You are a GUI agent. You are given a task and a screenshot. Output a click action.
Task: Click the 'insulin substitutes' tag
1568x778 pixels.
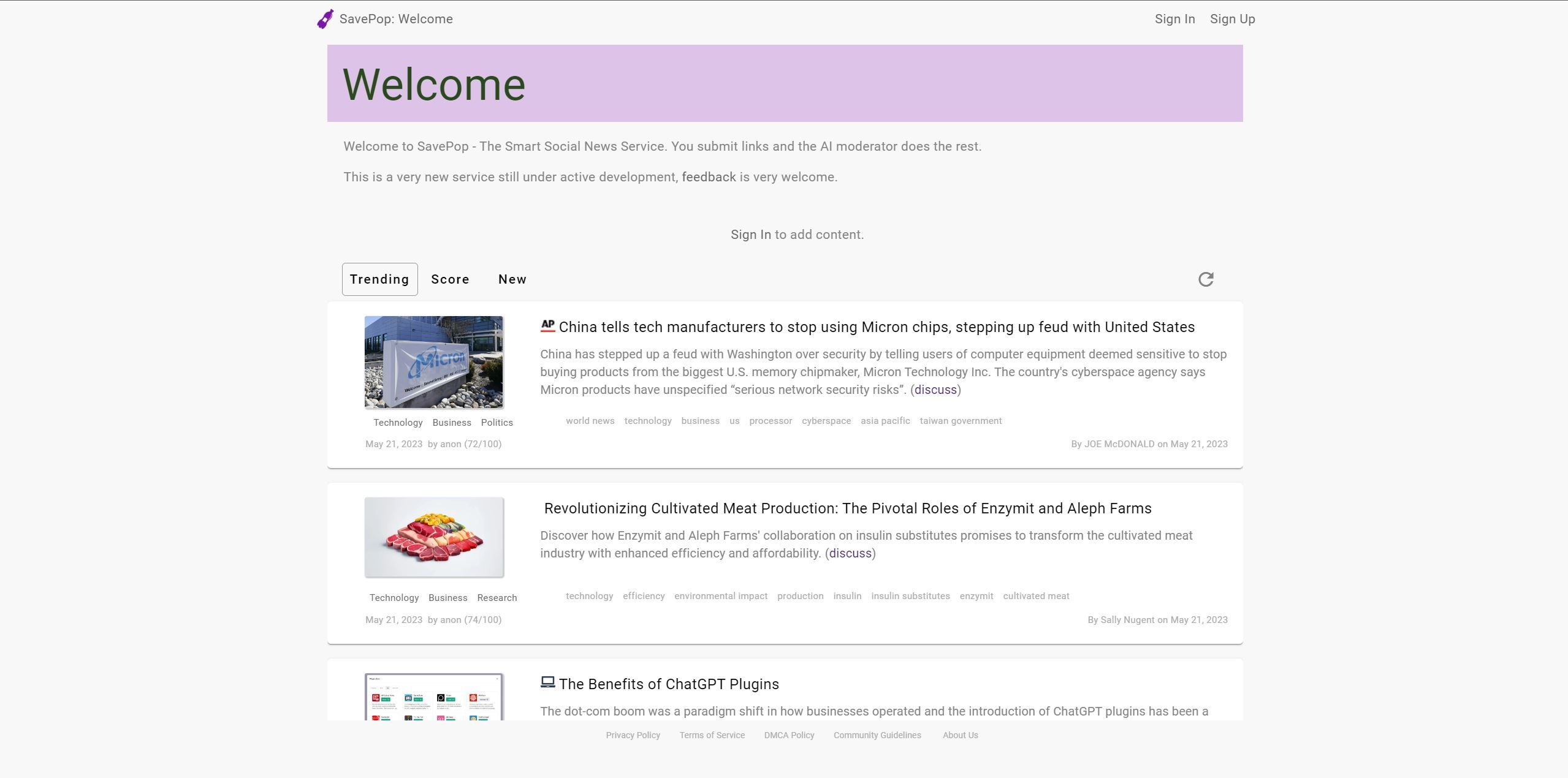910,596
